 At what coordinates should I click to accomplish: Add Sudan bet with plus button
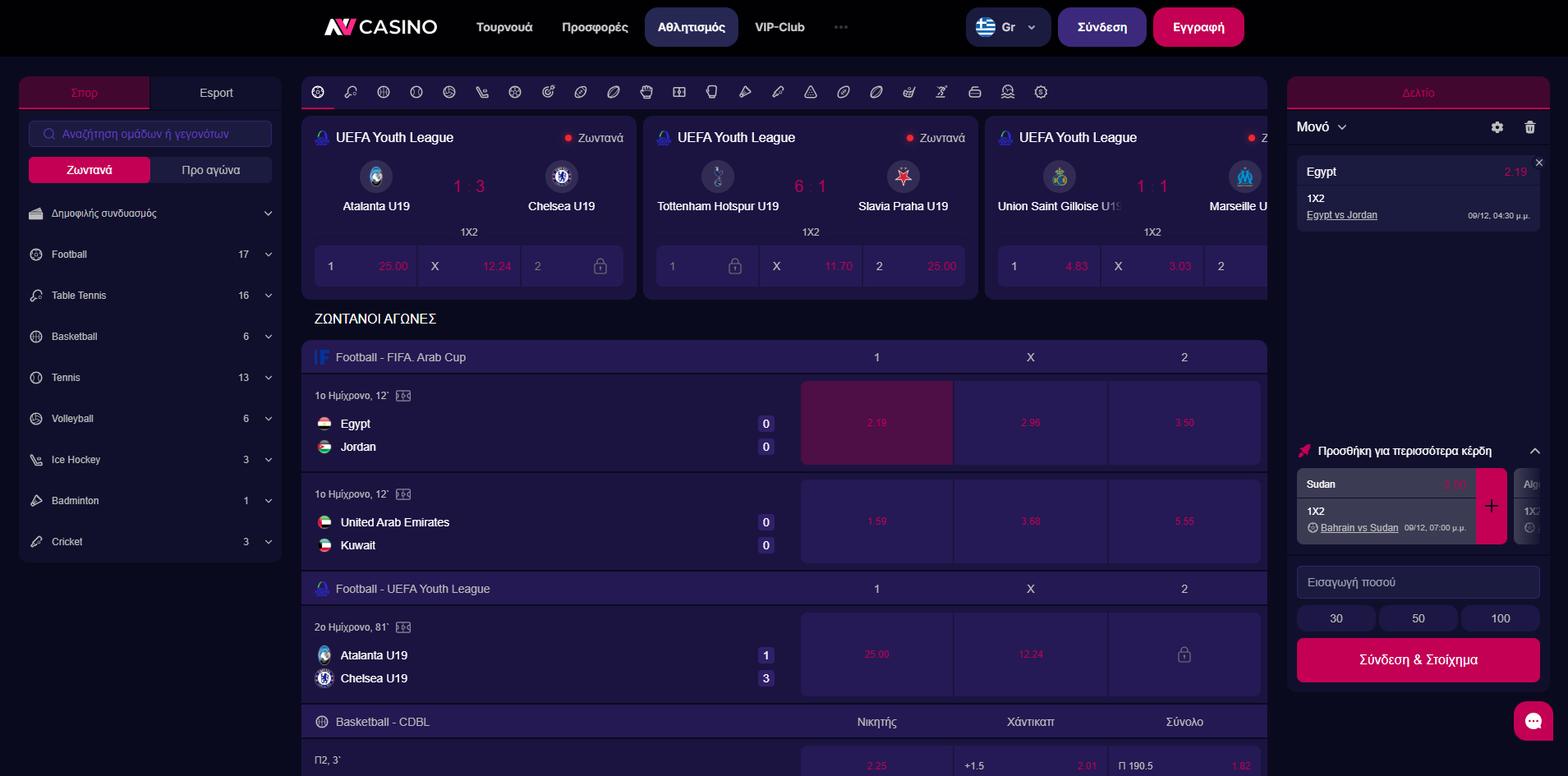pos(1491,506)
